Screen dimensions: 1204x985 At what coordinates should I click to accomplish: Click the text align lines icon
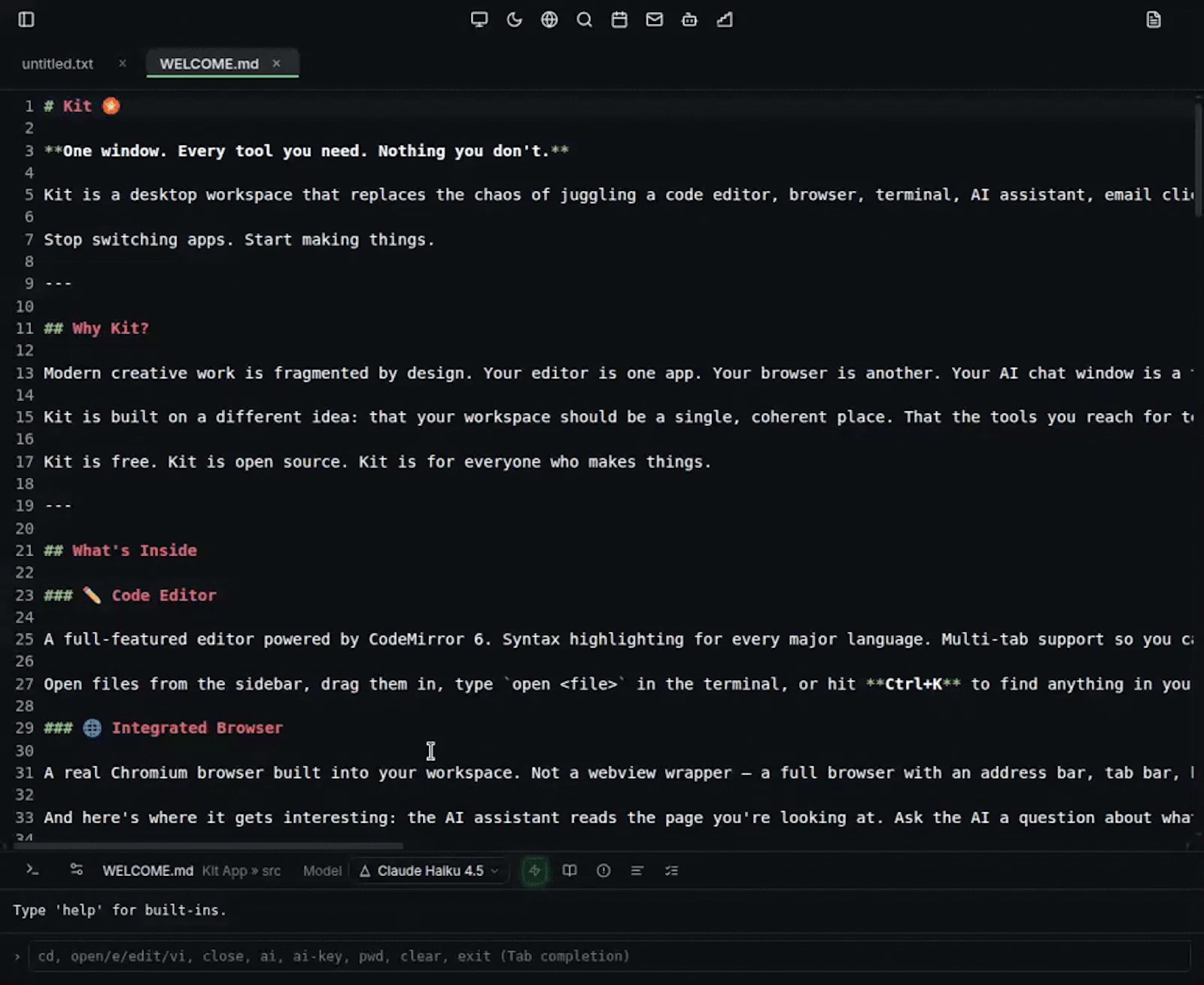coord(637,871)
